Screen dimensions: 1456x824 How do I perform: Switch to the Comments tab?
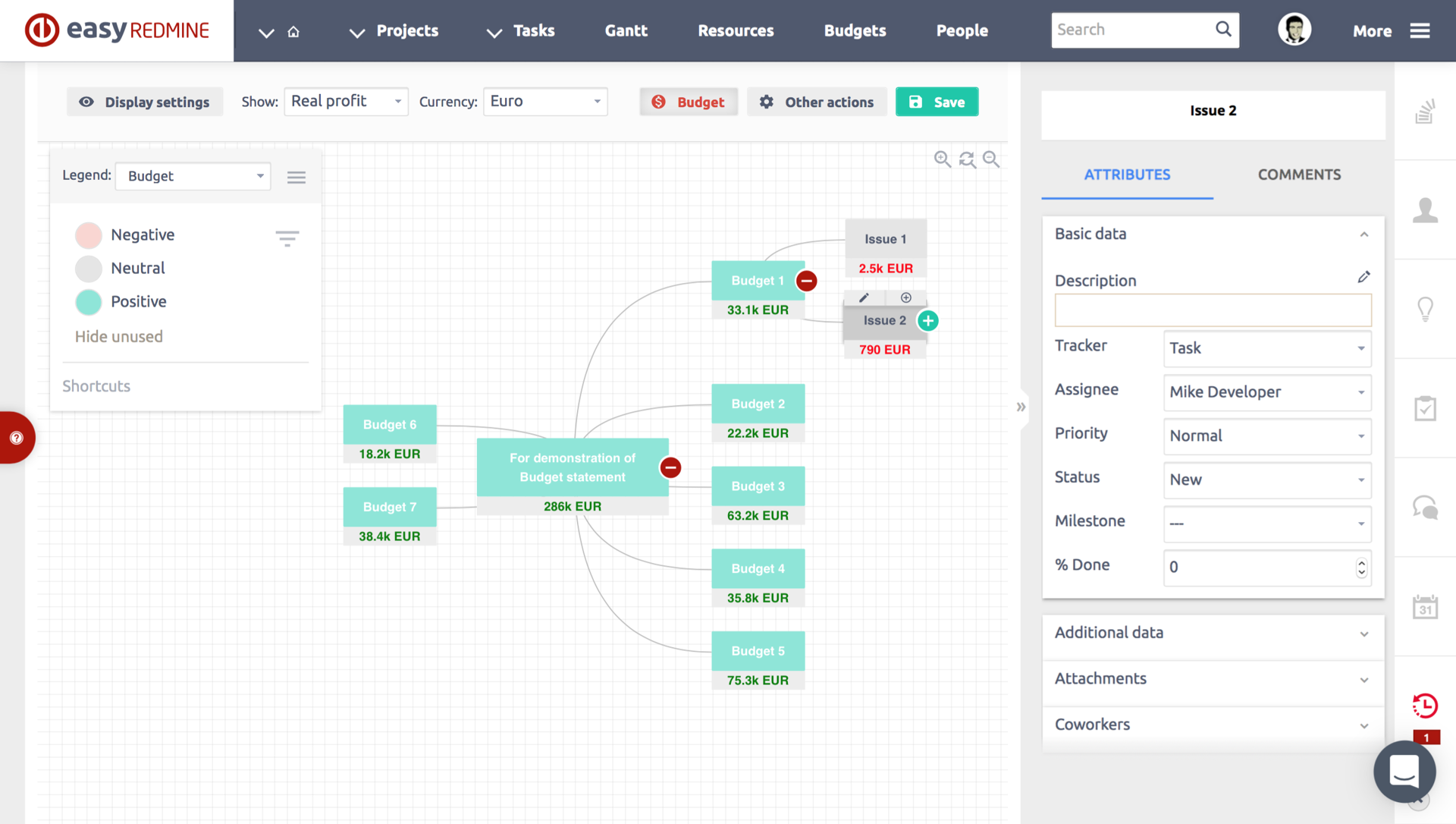click(x=1299, y=175)
